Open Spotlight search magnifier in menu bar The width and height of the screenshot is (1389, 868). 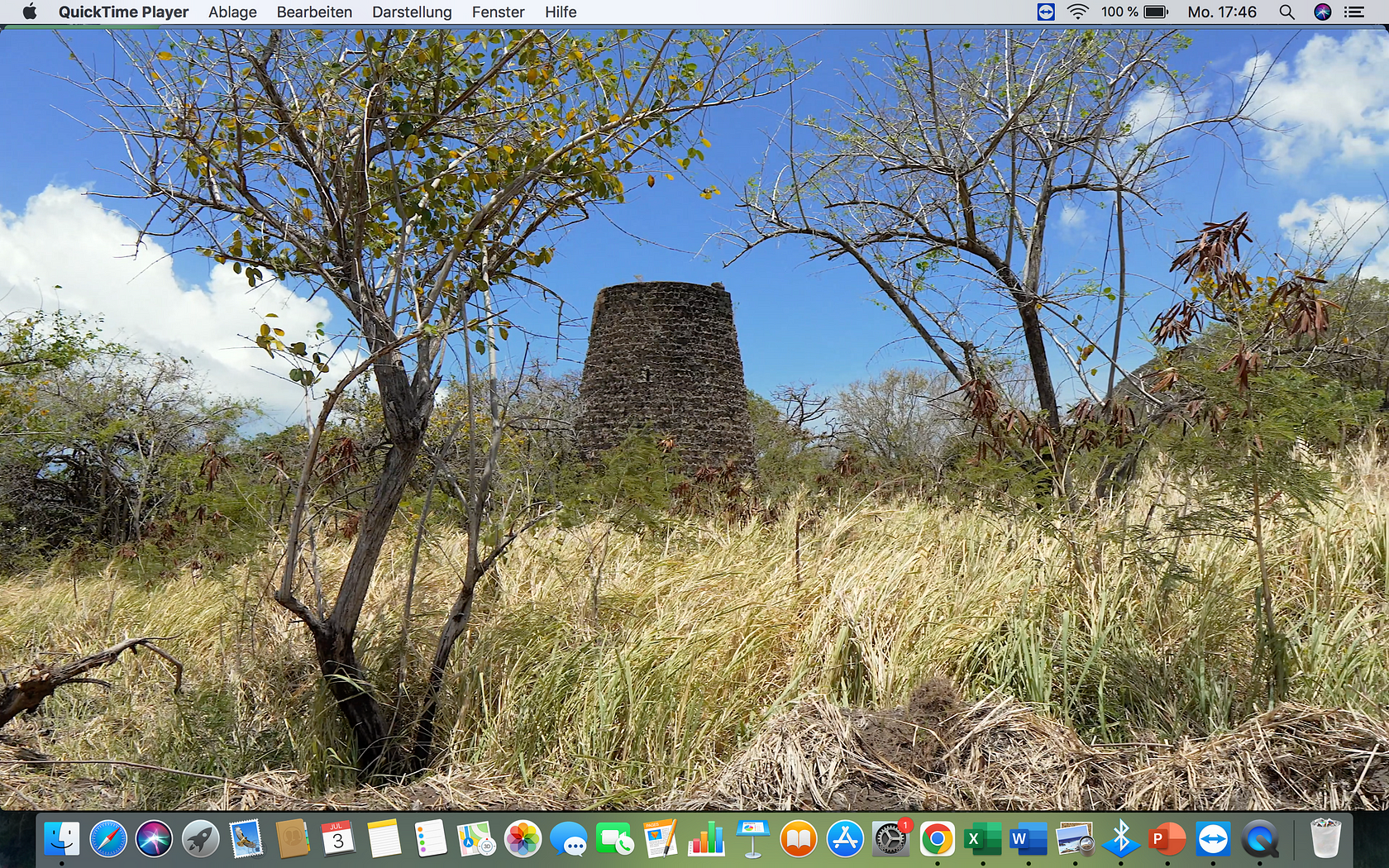pyautogui.click(x=1286, y=12)
